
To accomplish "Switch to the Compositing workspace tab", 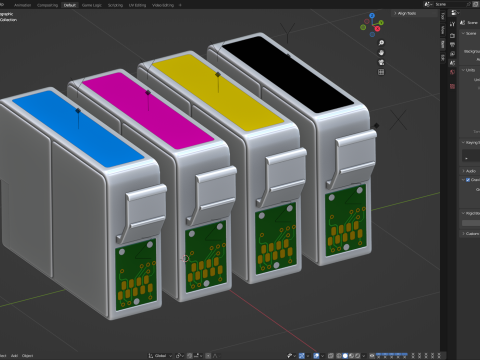I will point(47,5).
